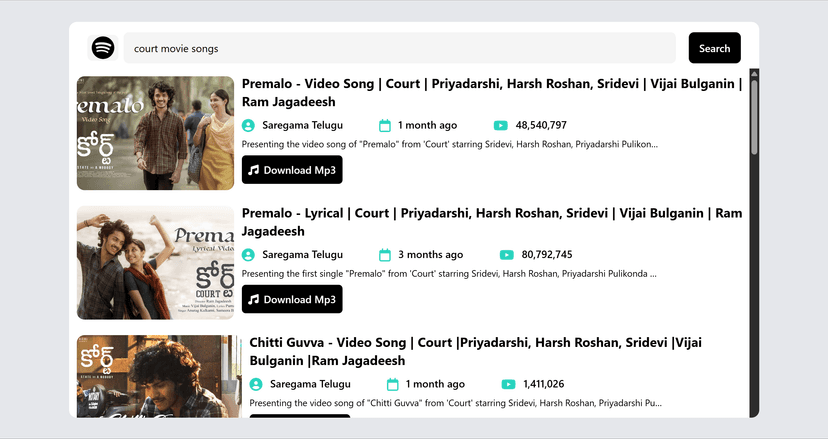Screen dimensions: 828x439
Task: Click calendar icon beside '1 month ago' for Premalo Video Song
Action: [x=385, y=125]
